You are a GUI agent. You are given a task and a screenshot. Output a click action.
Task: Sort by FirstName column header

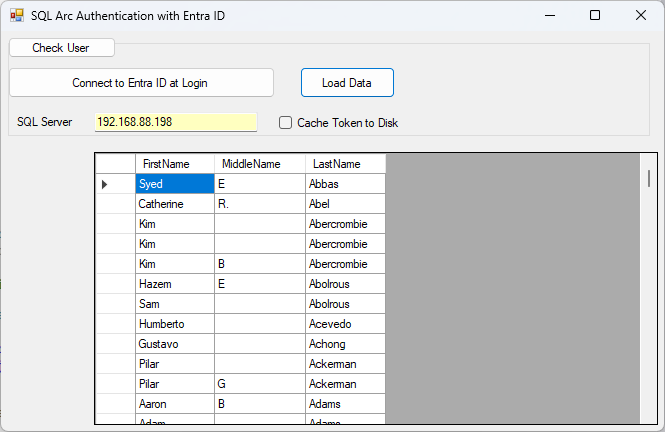(x=174, y=164)
